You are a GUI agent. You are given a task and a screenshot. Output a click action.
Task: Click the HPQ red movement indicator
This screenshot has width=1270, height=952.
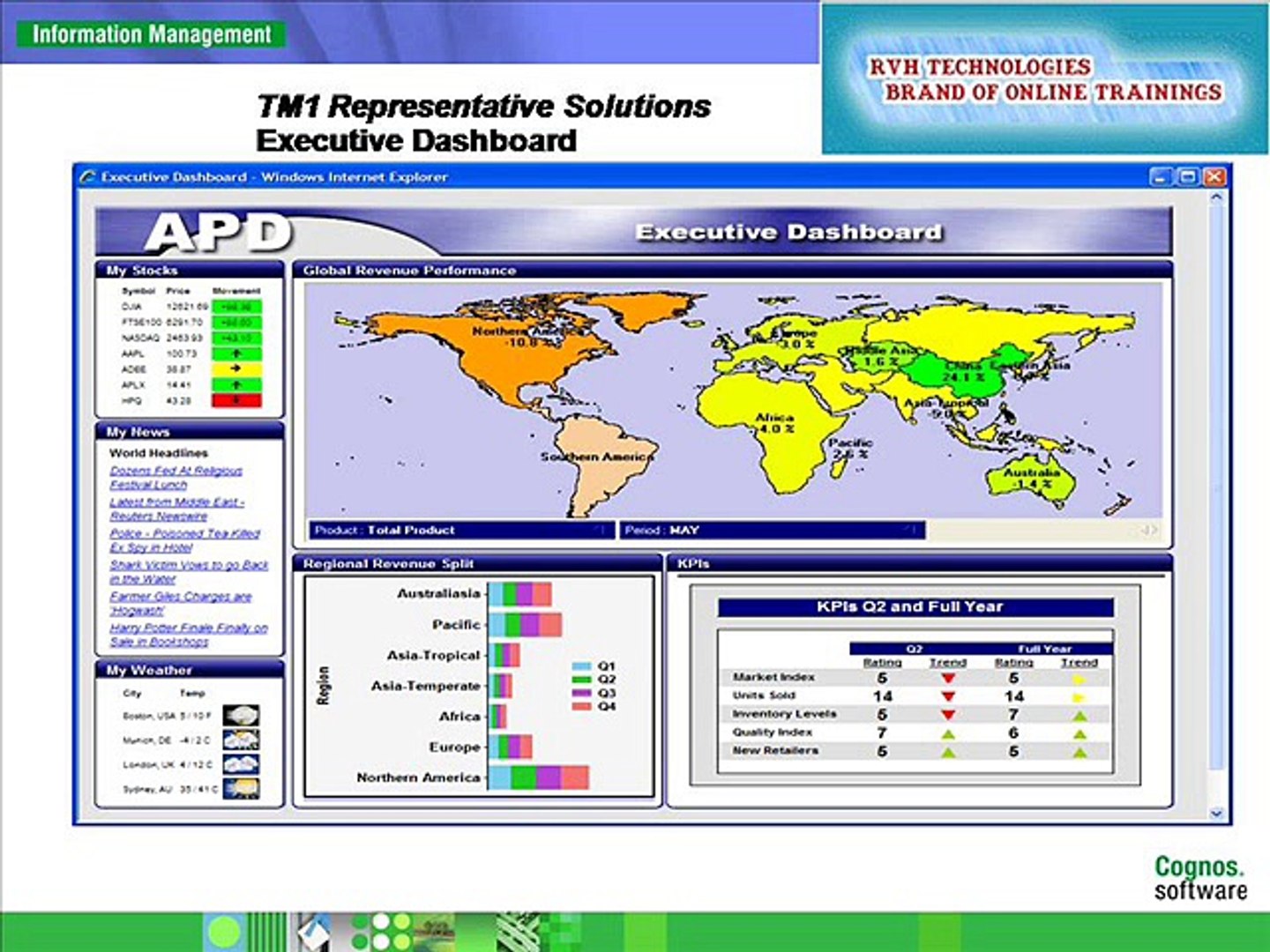coord(236,401)
